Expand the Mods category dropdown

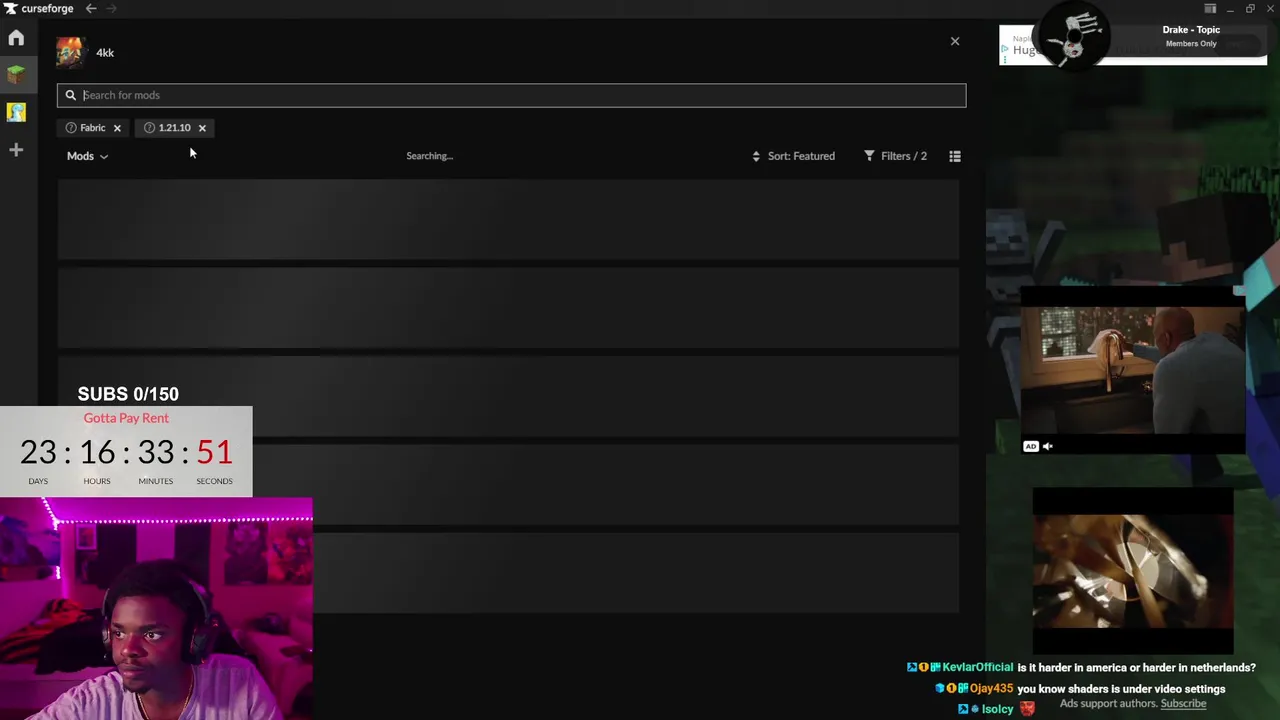(x=87, y=156)
